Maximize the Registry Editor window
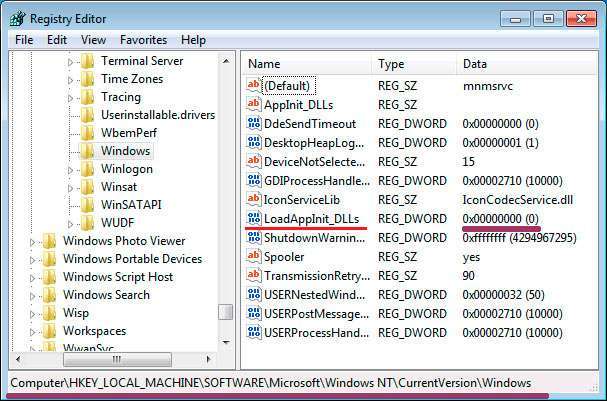 548,19
